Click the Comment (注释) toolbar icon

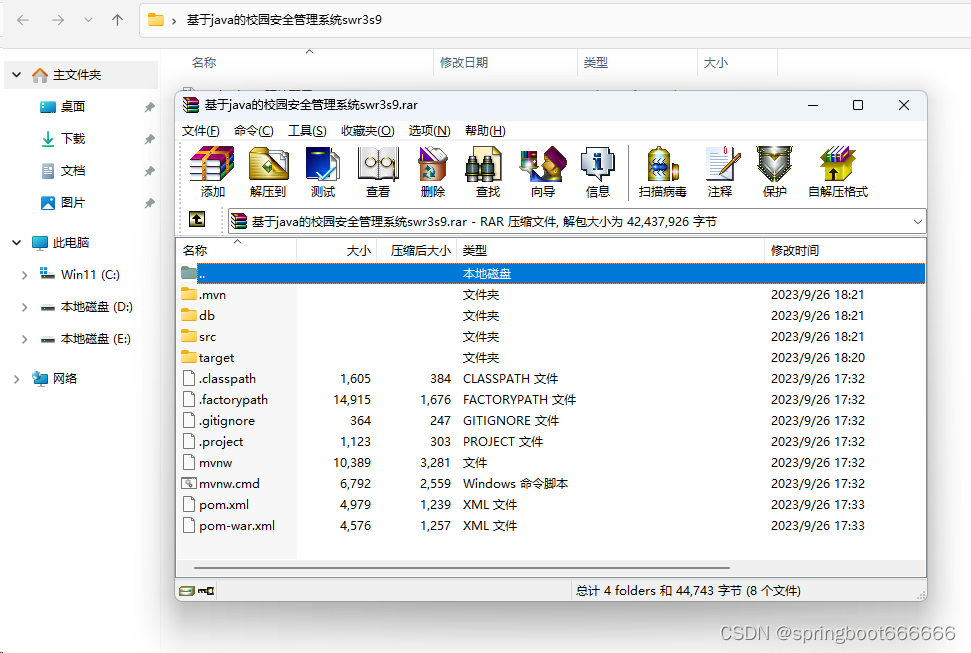tap(720, 172)
